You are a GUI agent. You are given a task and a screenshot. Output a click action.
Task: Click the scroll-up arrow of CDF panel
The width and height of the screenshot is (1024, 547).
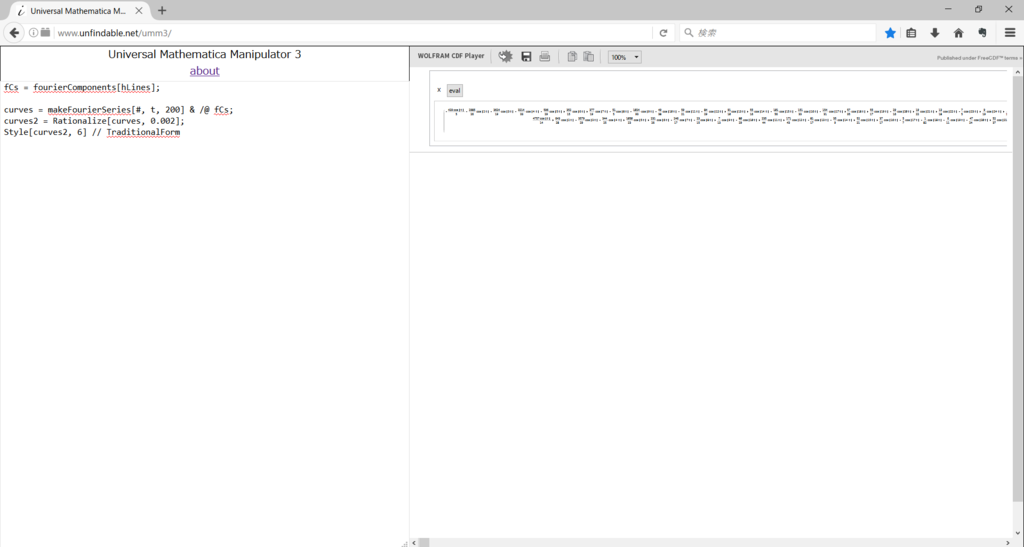1018,71
